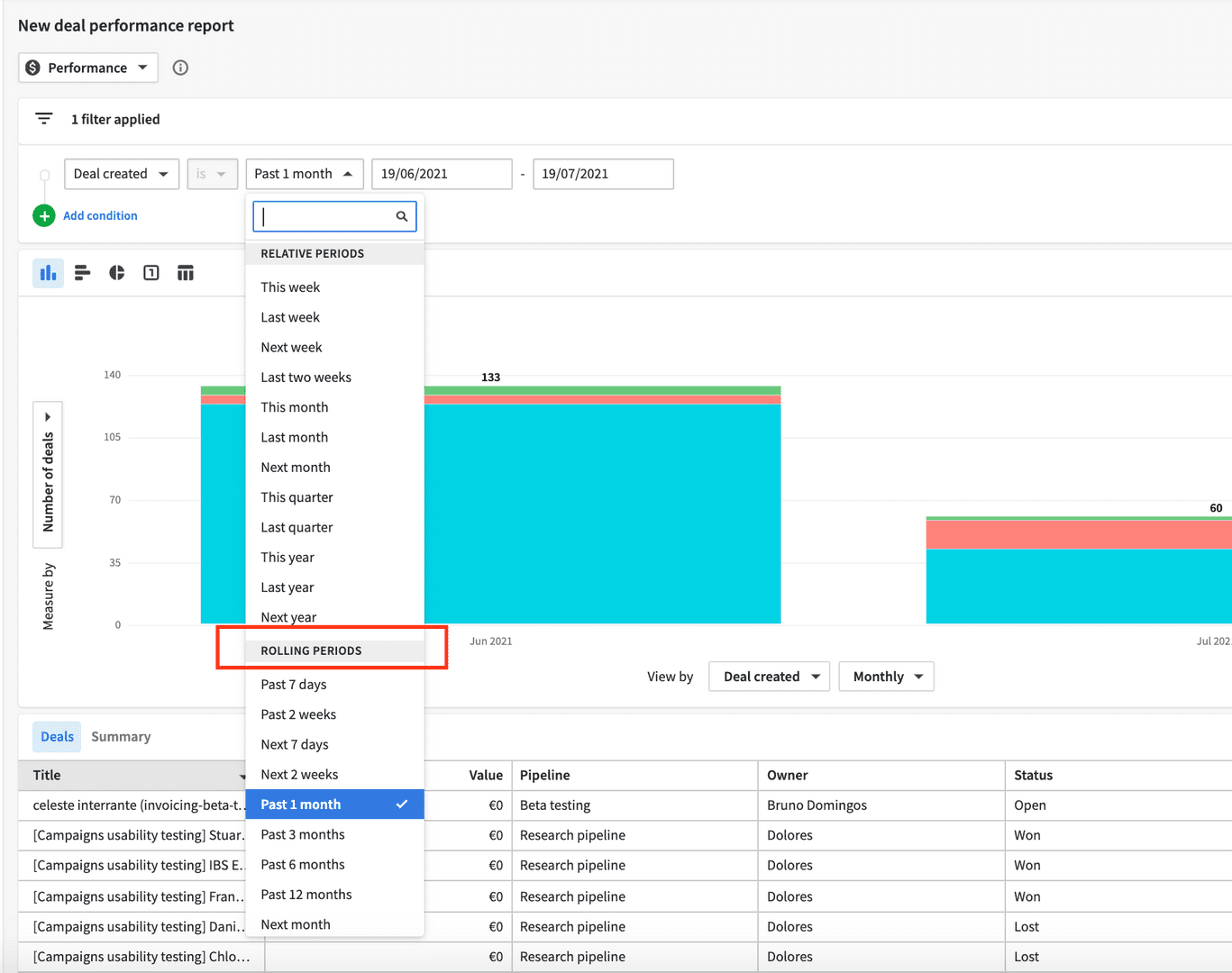Open the celeste interrante deal row

click(x=140, y=805)
